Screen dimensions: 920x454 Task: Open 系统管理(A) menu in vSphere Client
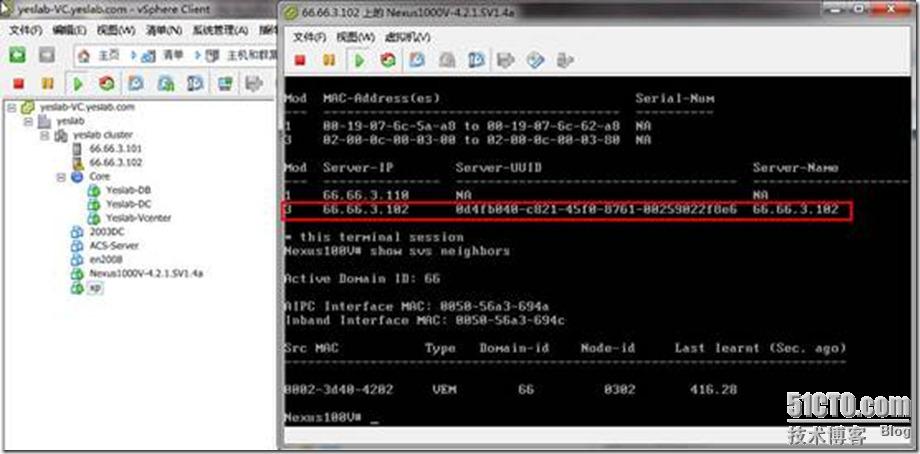click(220, 30)
